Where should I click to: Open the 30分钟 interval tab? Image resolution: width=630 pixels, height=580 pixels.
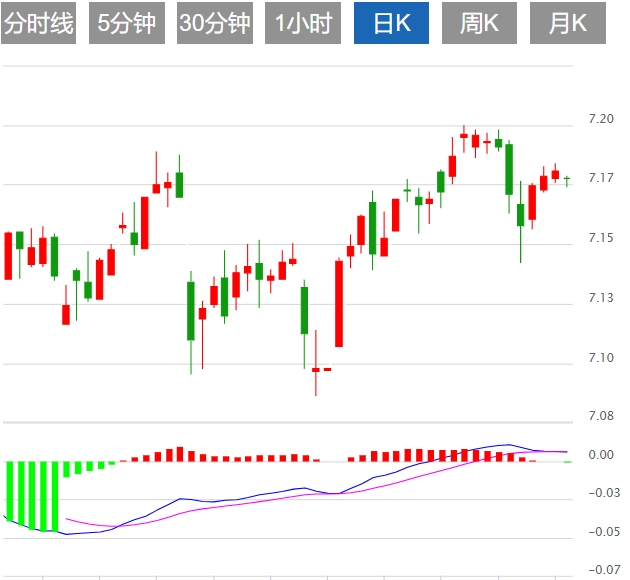pyautogui.click(x=215, y=24)
